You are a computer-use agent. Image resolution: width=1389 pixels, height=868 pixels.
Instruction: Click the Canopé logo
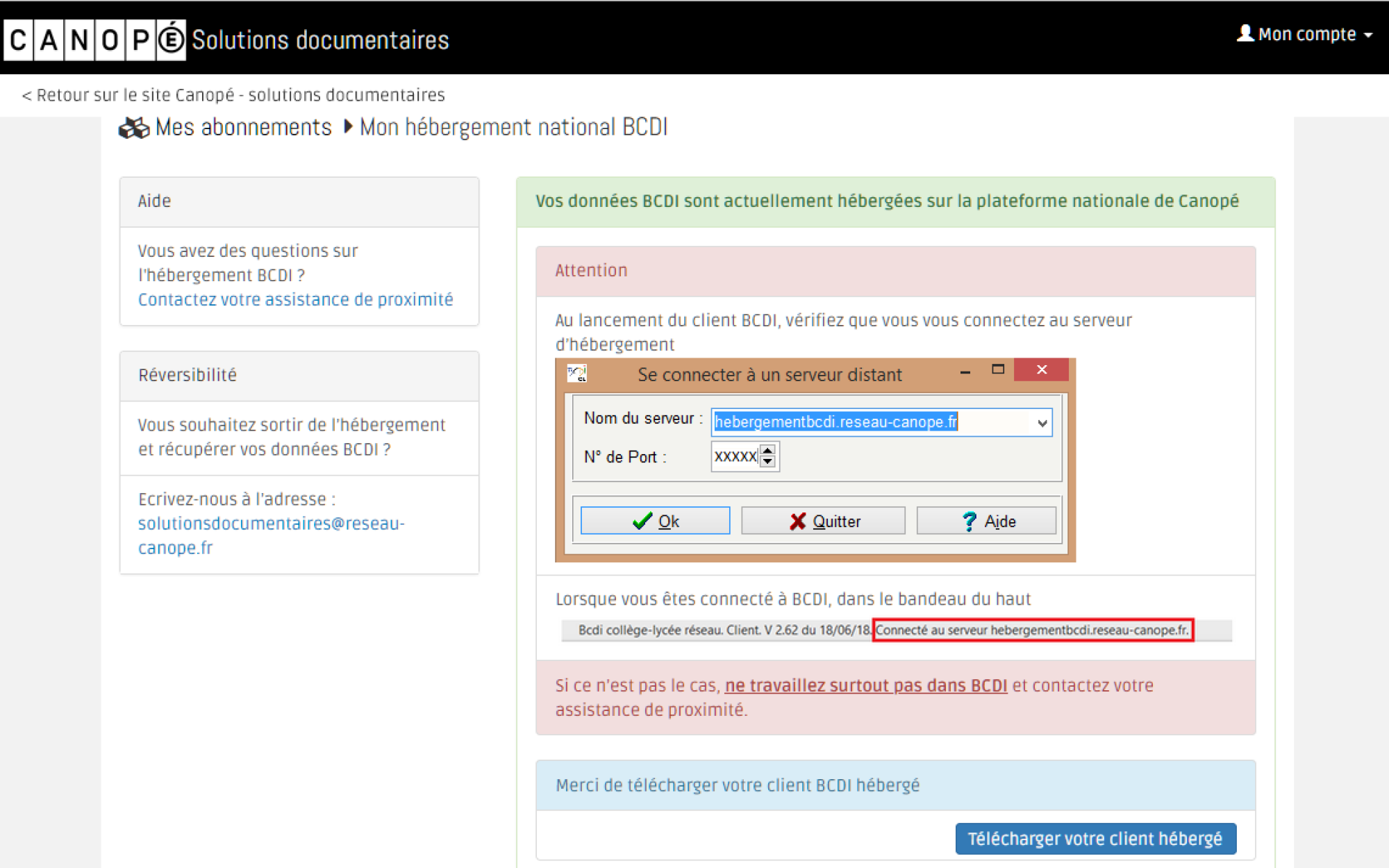(94, 40)
